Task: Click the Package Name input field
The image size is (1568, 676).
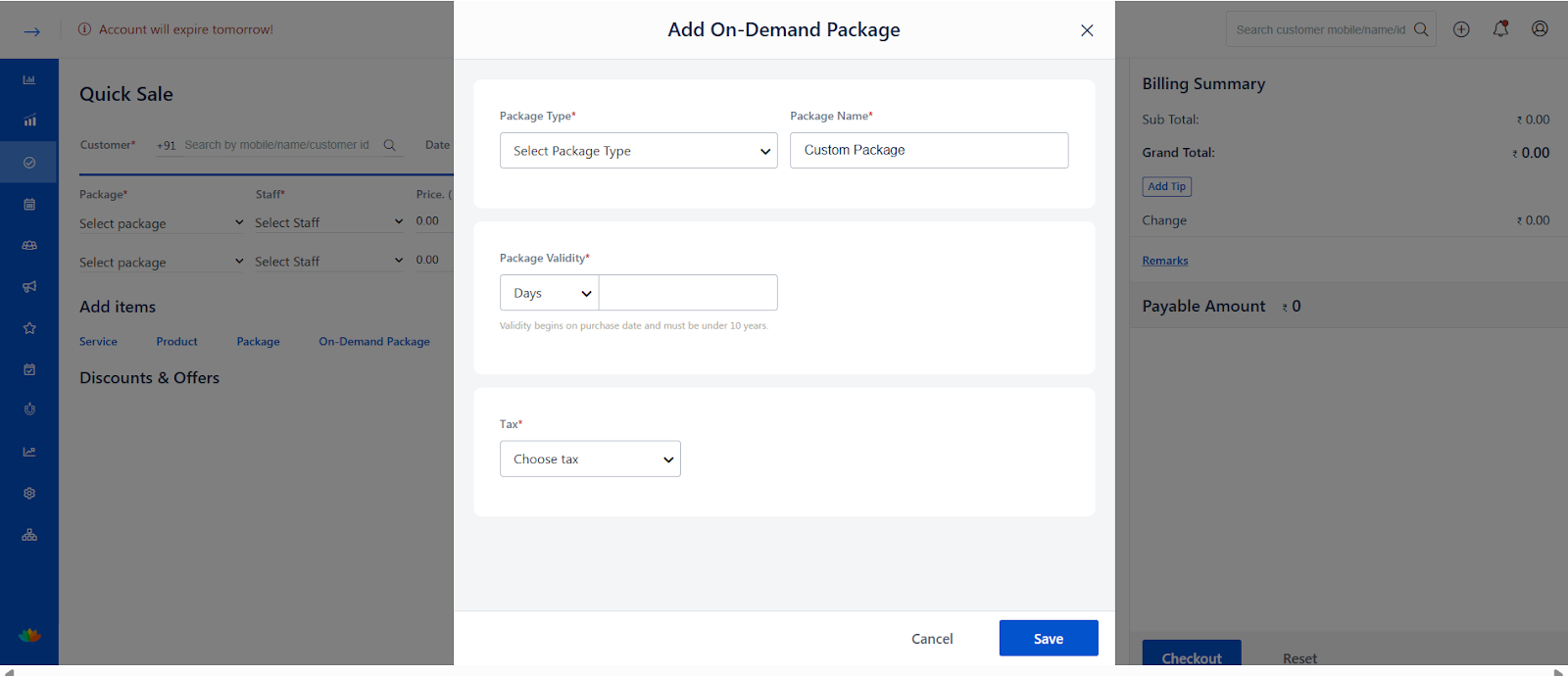Action: (929, 150)
